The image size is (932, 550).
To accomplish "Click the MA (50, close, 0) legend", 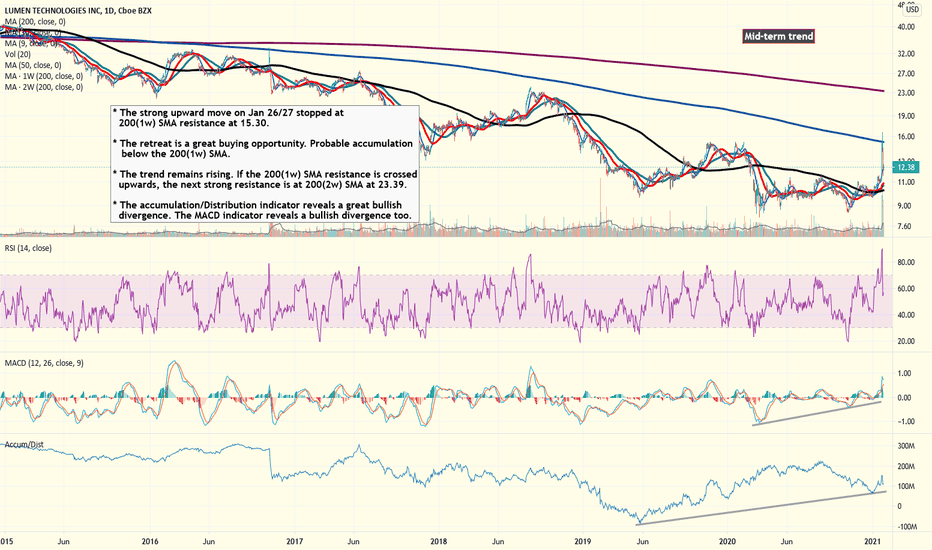I will coord(33,65).
